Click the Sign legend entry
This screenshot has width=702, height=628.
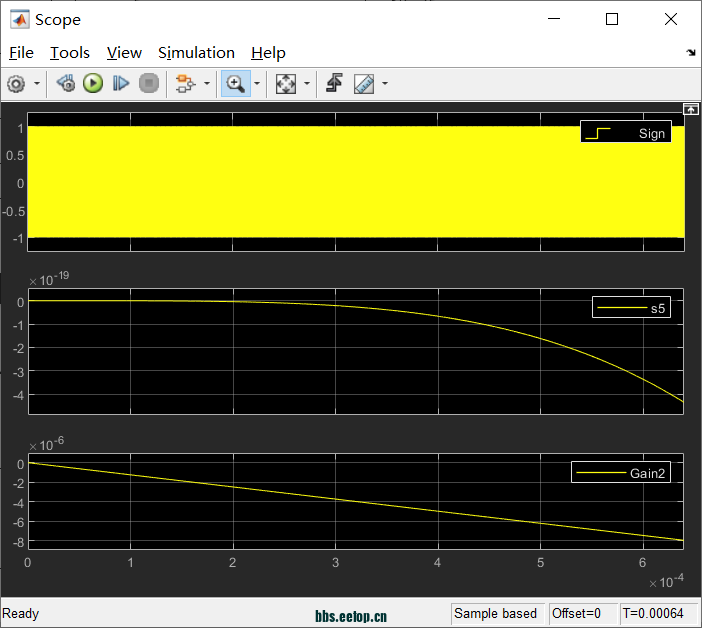pyautogui.click(x=625, y=133)
